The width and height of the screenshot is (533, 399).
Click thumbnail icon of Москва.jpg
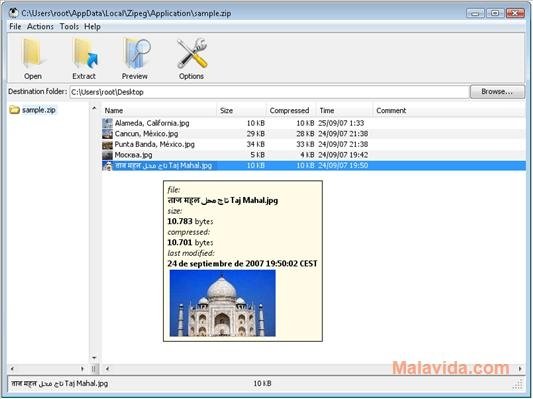click(107, 155)
